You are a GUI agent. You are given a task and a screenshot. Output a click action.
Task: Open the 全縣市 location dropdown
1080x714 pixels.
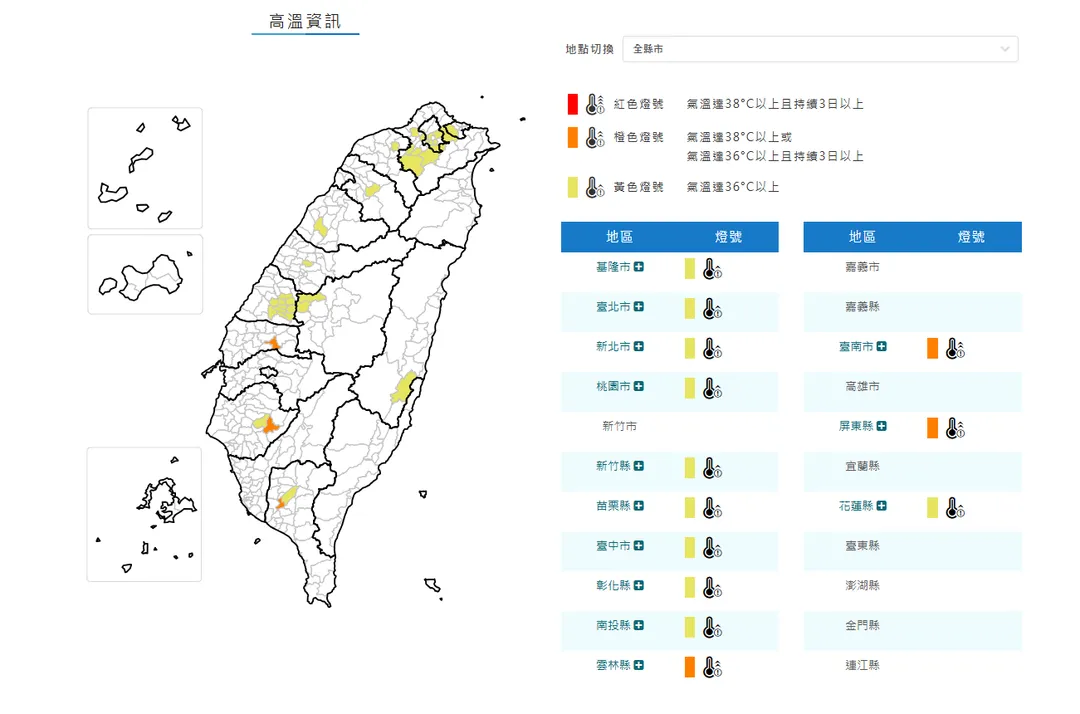pos(820,49)
